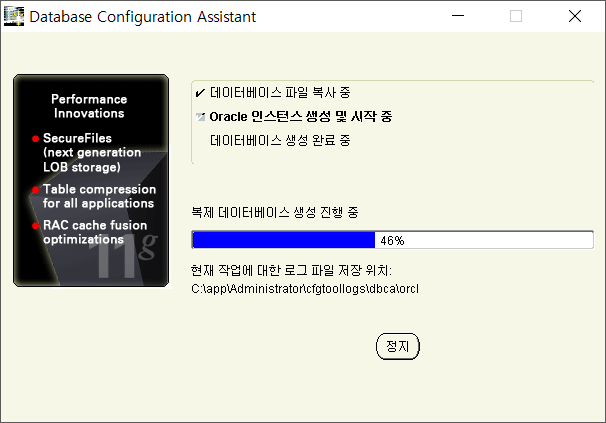Click the in-progress icon beside Oracle 인스턴스 생성
Viewport: 606px width, 423px height.
click(200, 117)
